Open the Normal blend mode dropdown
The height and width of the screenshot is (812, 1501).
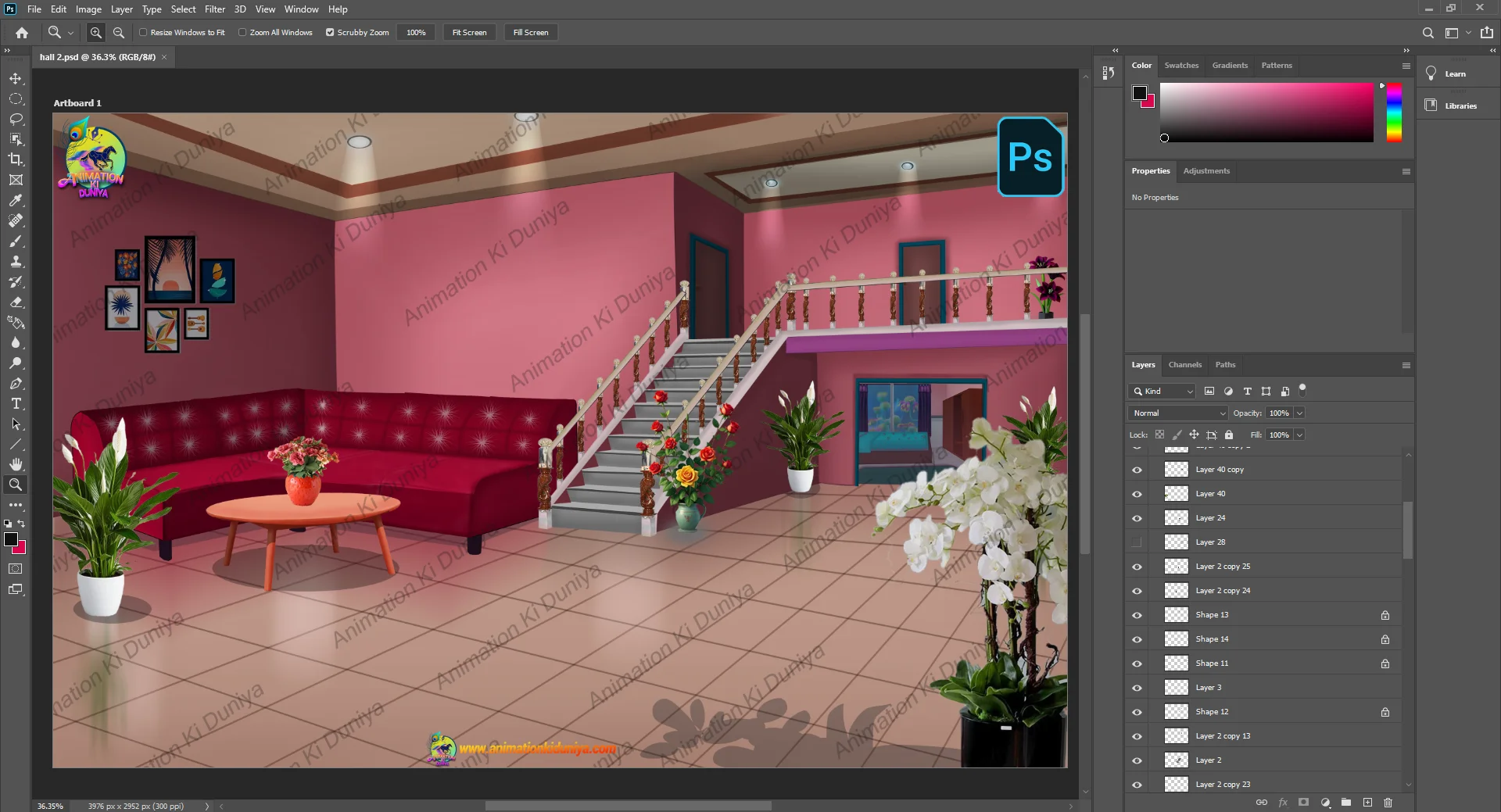point(1178,413)
